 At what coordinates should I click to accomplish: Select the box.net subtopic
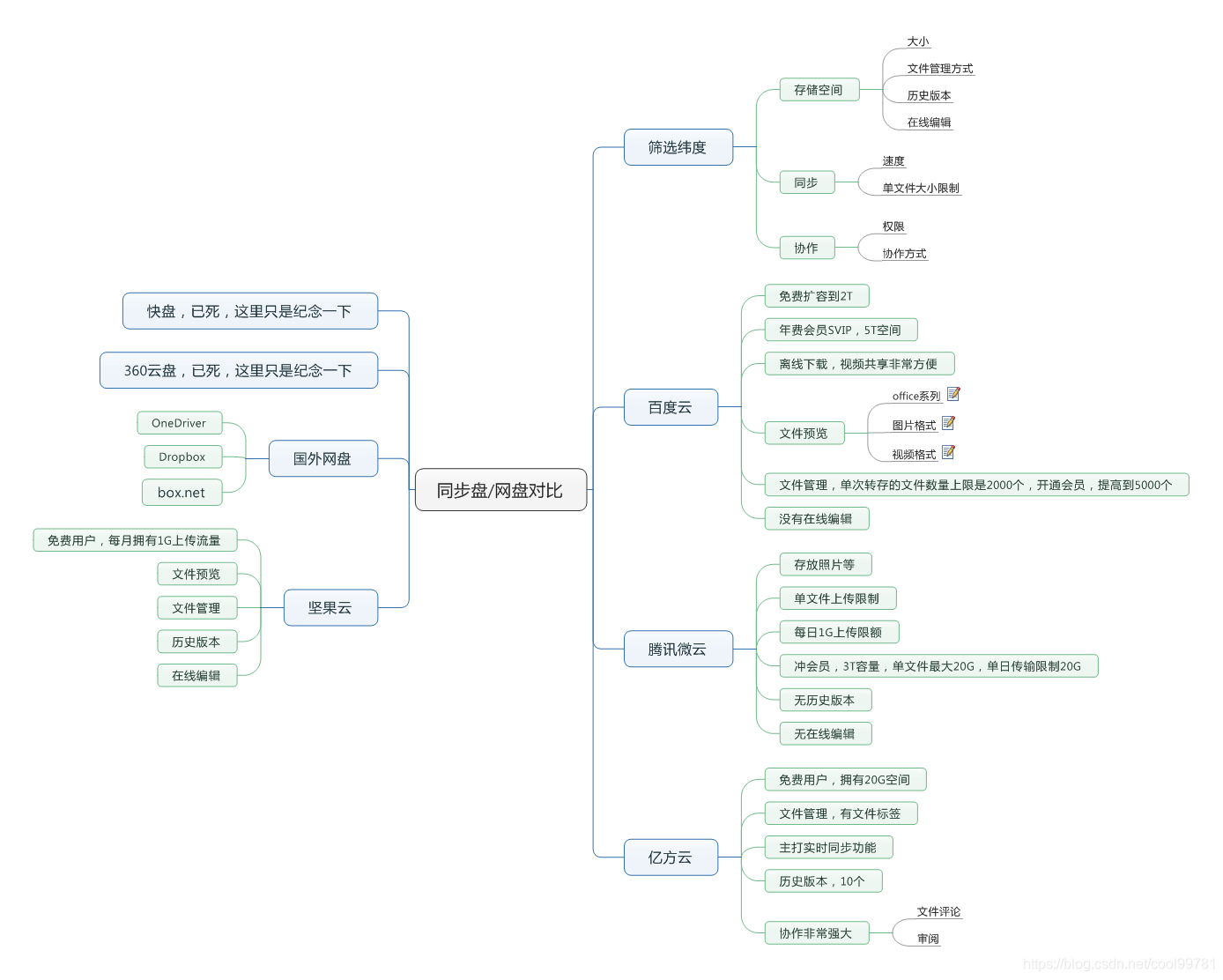click(x=182, y=493)
